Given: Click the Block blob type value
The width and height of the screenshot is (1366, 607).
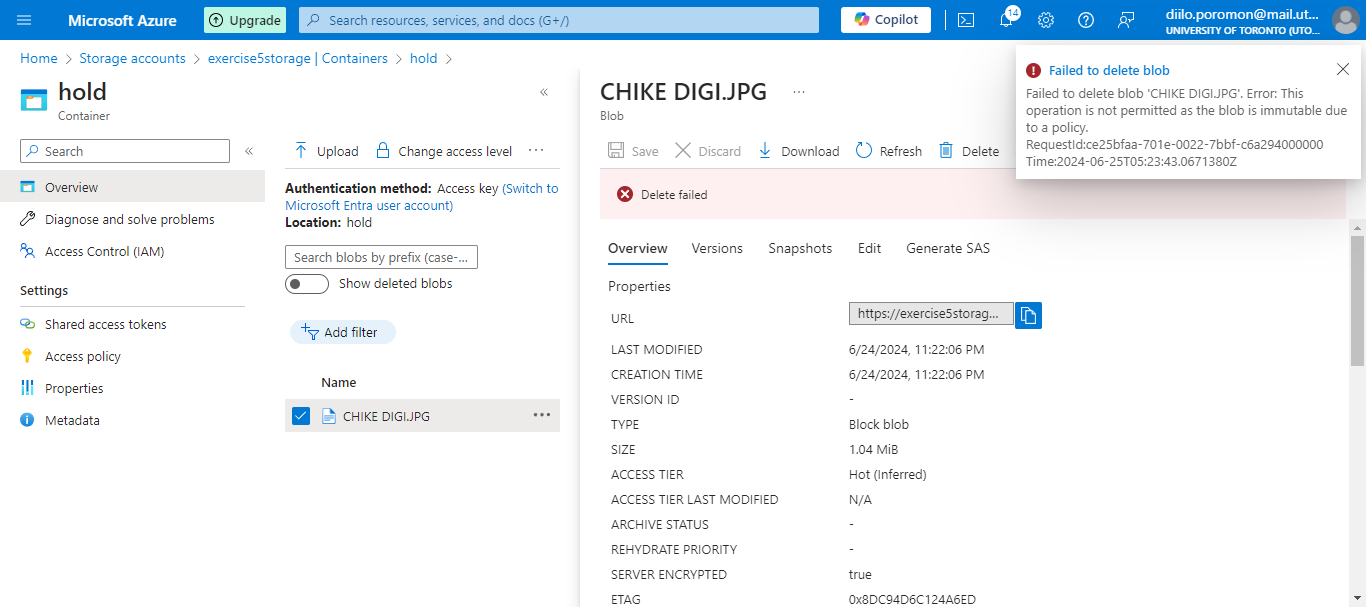Looking at the screenshot, I should coord(879,424).
